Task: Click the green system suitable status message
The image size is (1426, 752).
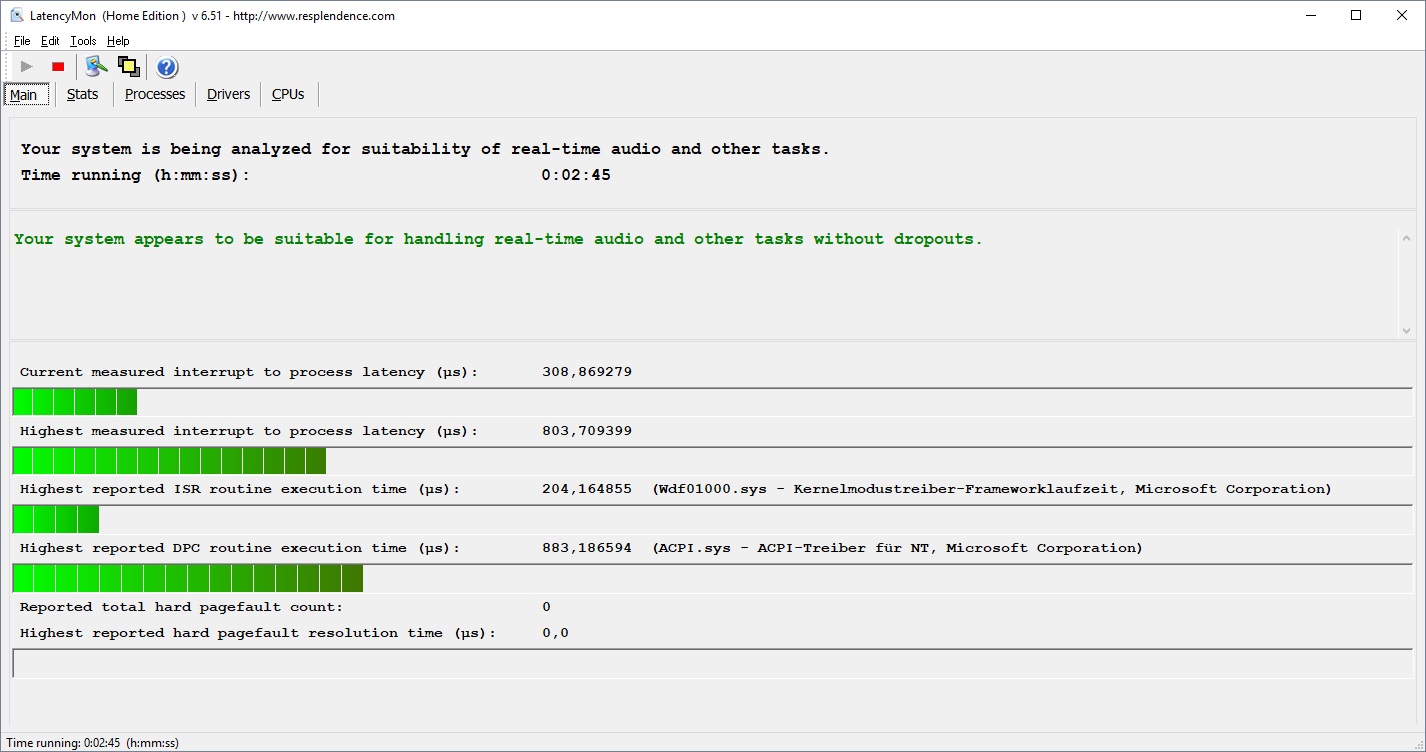Action: [498, 239]
